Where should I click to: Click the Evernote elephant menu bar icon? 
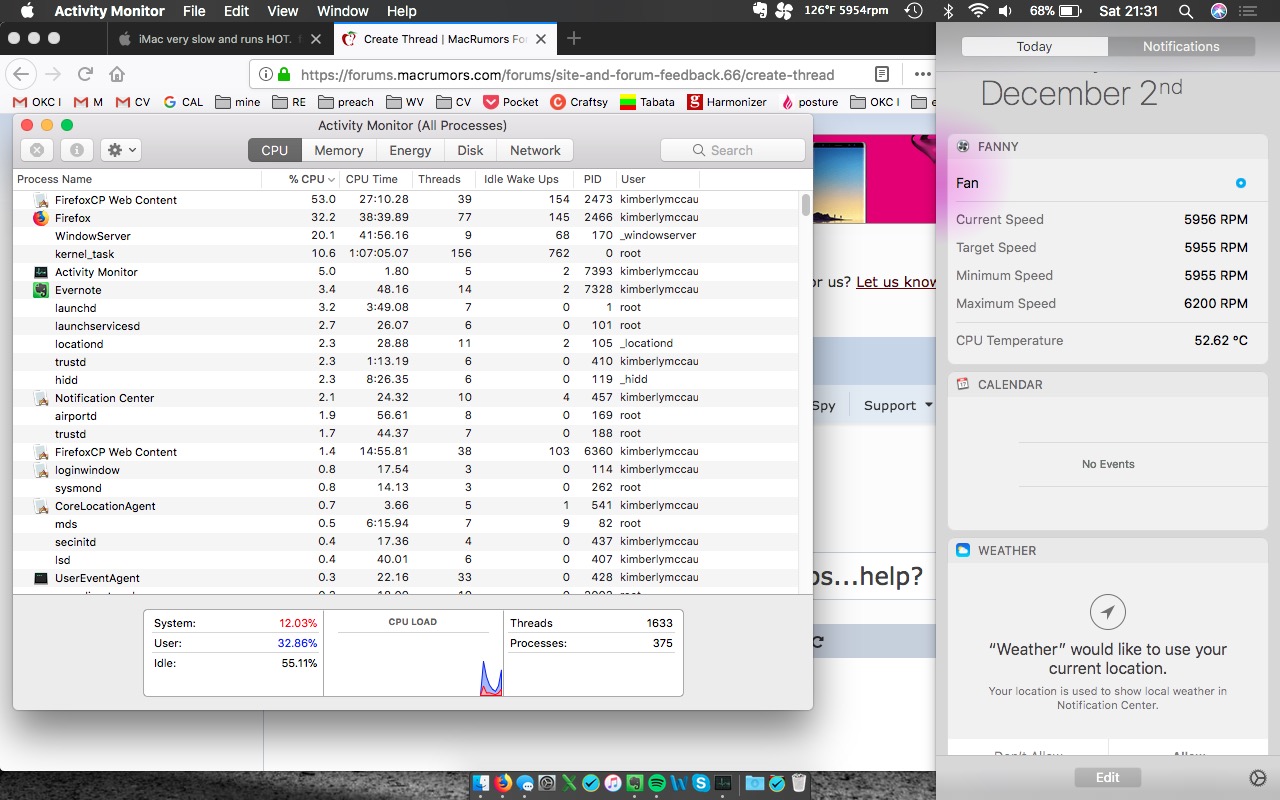click(761, 11)
